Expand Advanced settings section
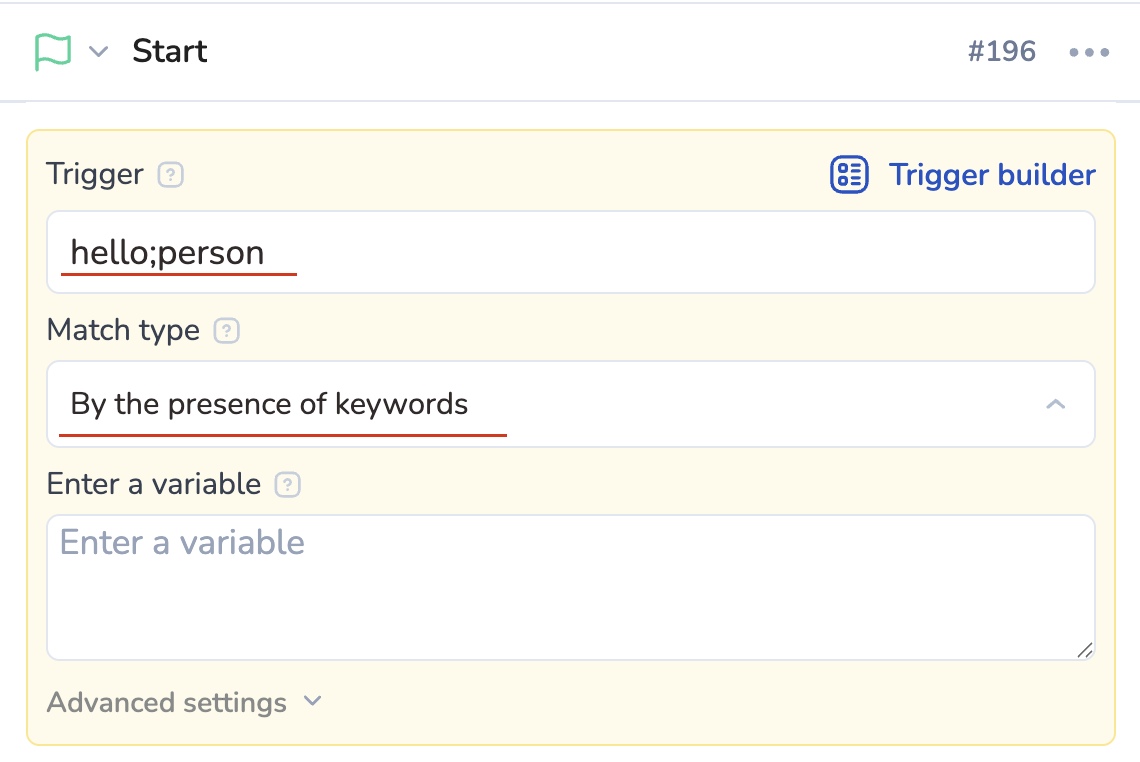This screenshot has height=762, width=1140. [x=167, y=703]
